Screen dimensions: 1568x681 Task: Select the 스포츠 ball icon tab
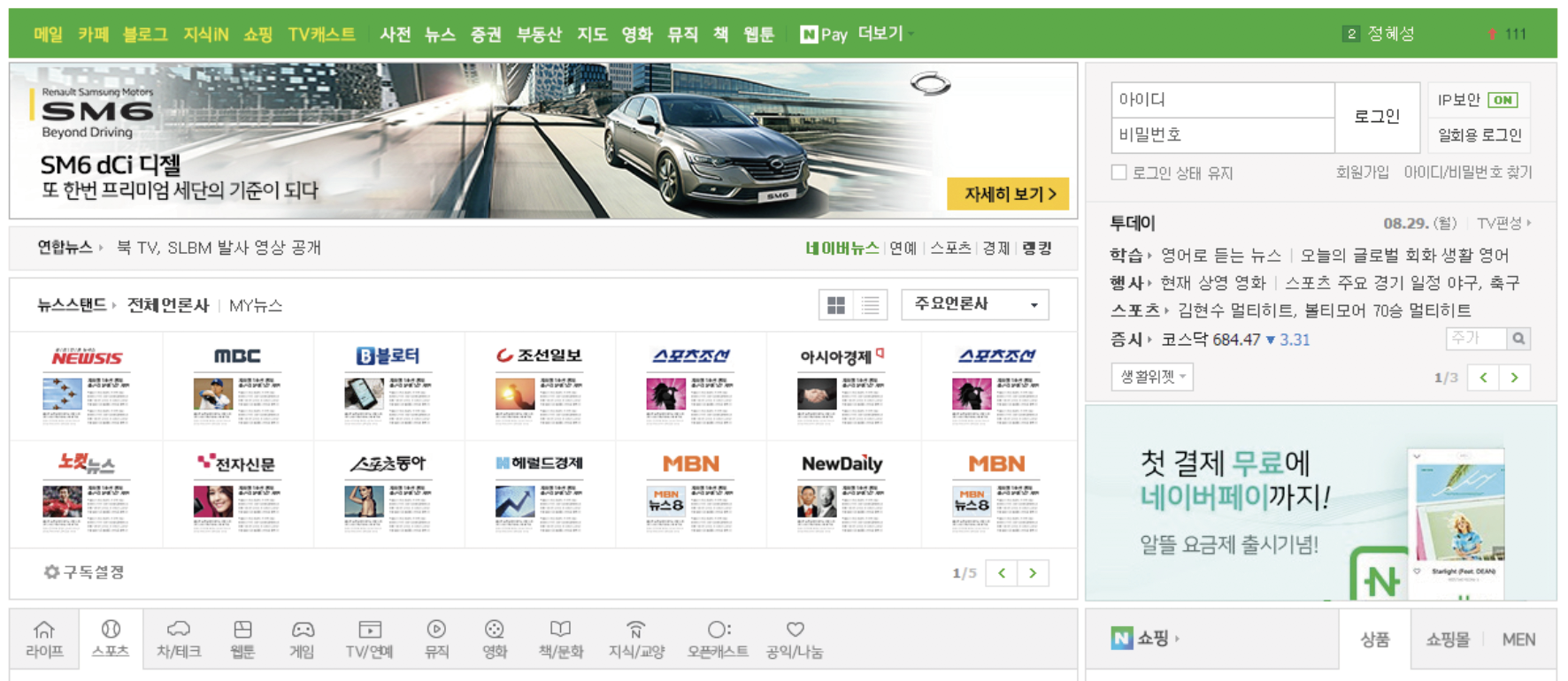coord(111,639)
